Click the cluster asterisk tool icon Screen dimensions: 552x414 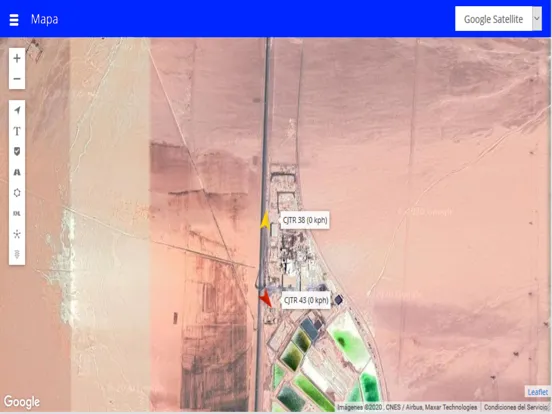(17, 234)
